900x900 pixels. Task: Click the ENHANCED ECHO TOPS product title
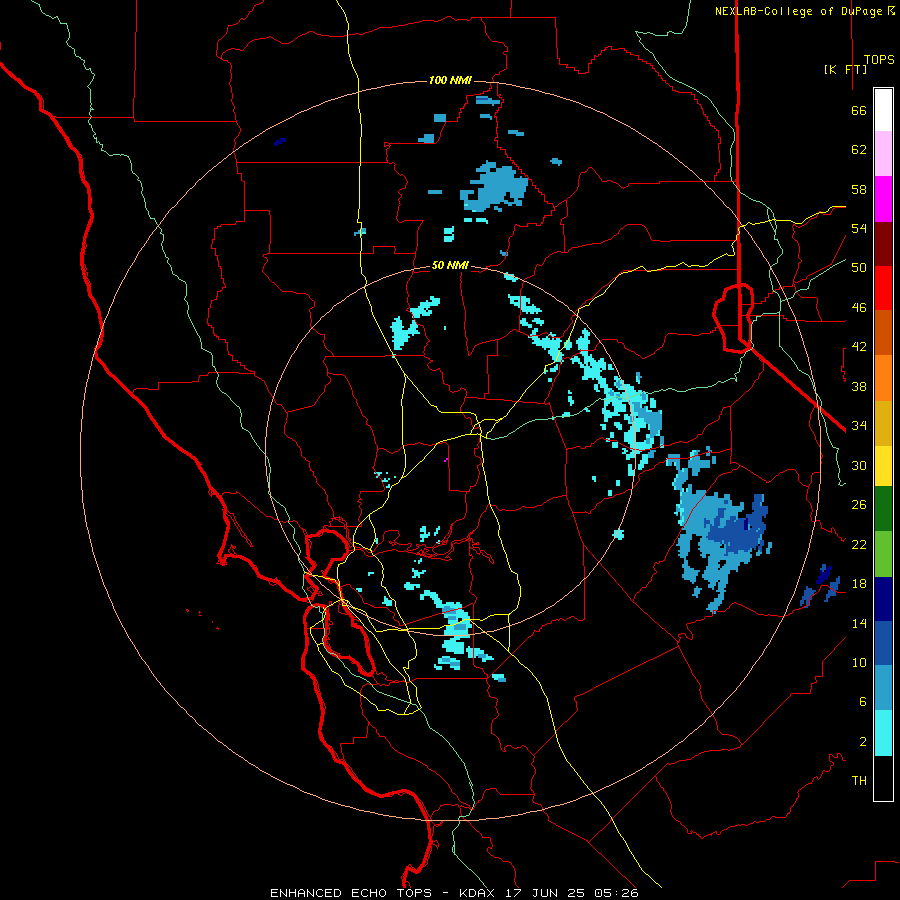[351, 893]
